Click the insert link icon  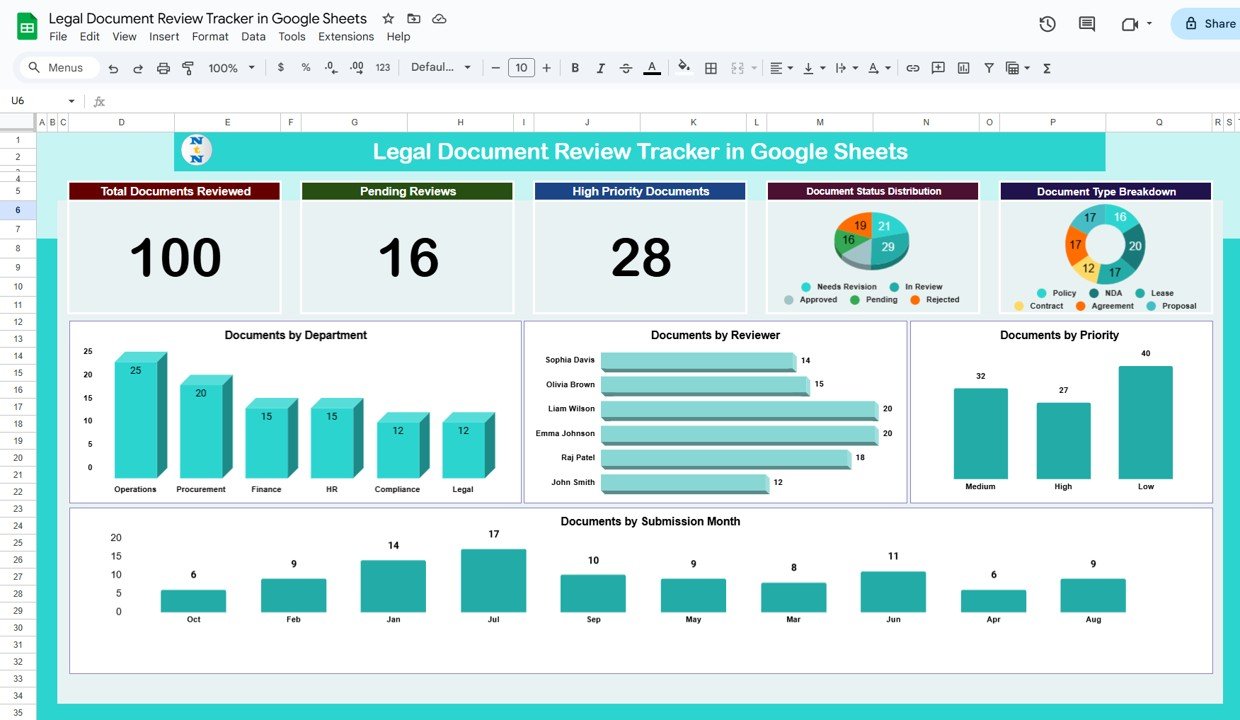(912, 68)
